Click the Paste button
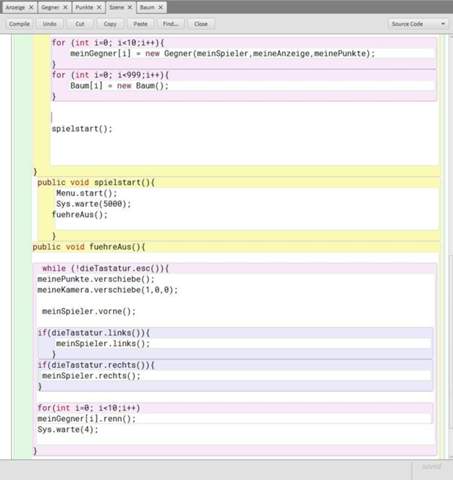453x480 pixels. click(x=140, y=24)
